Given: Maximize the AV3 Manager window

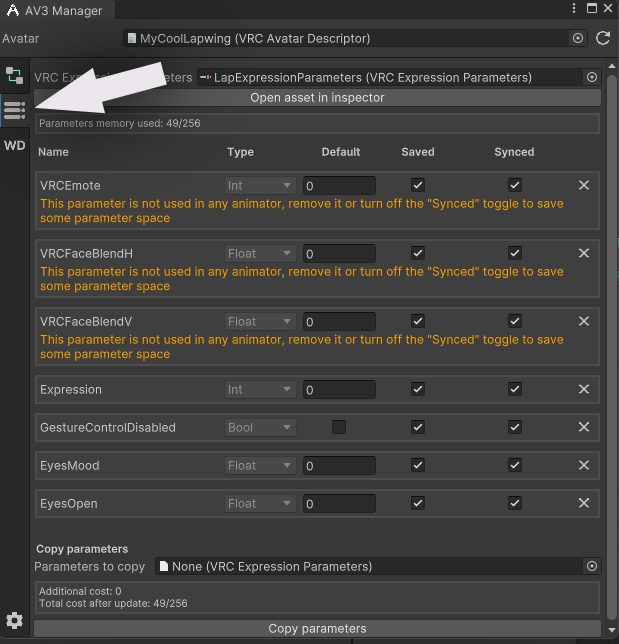Looking at the screenshot, I should pyautogui.click(x=592, y=8).
